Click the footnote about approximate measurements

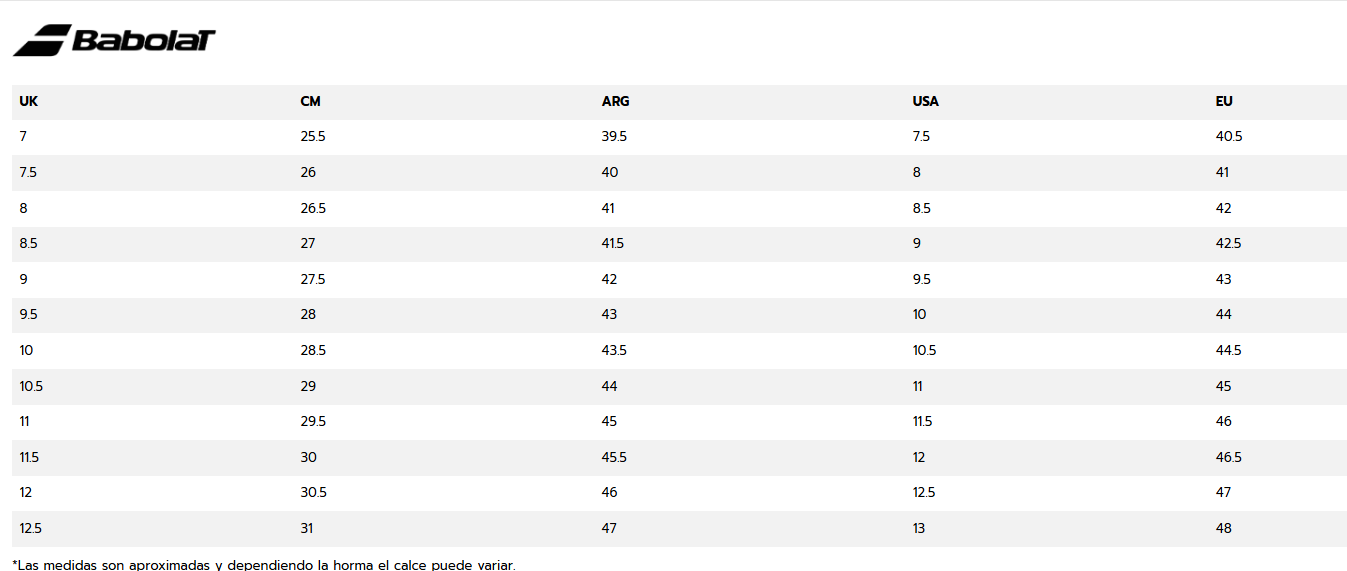tap(264, 565)
